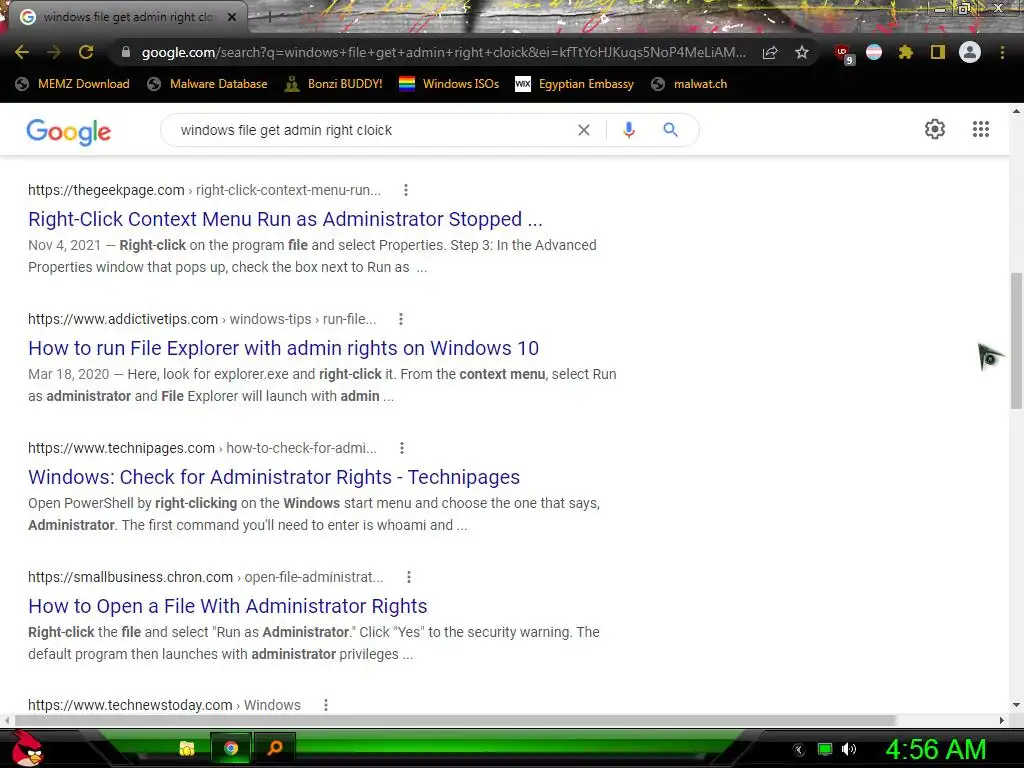Image resolution: width=1024 pixels, height=768 pixels.
Task: Open the Google apps grid
Action: point(981,129)
